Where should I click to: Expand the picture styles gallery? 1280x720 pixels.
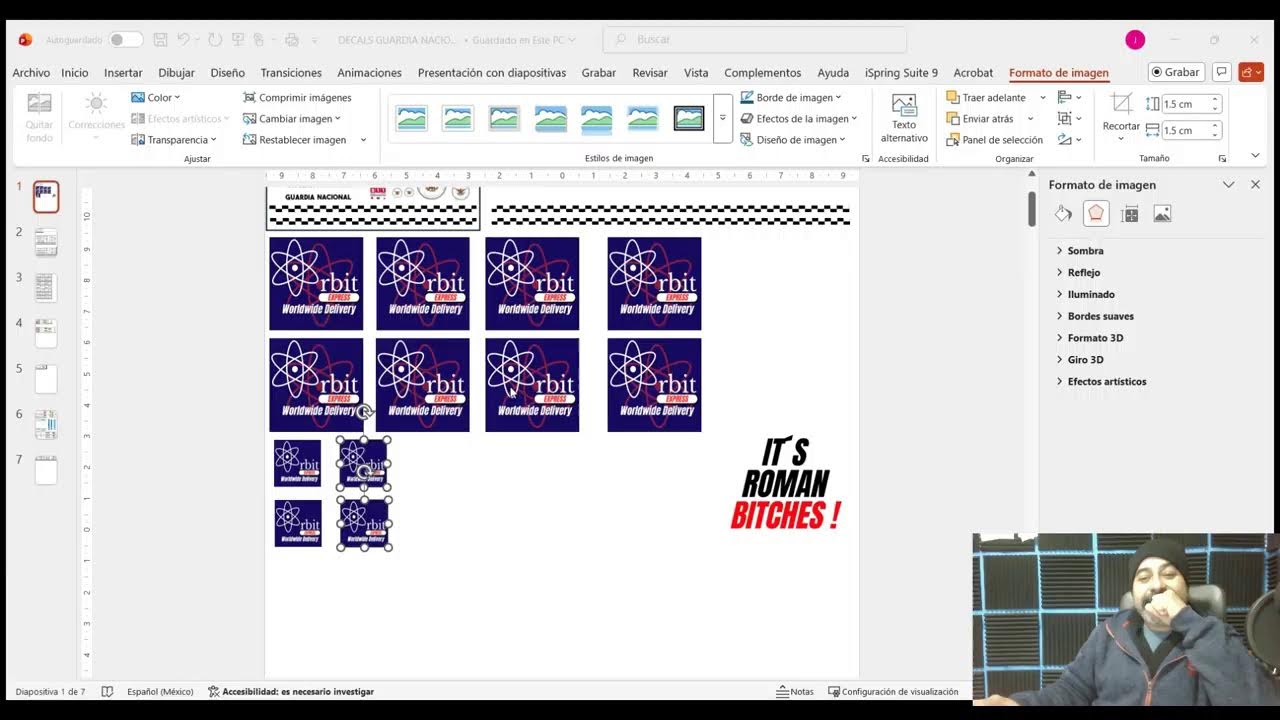pyautogui.click(x=722, y=118)
